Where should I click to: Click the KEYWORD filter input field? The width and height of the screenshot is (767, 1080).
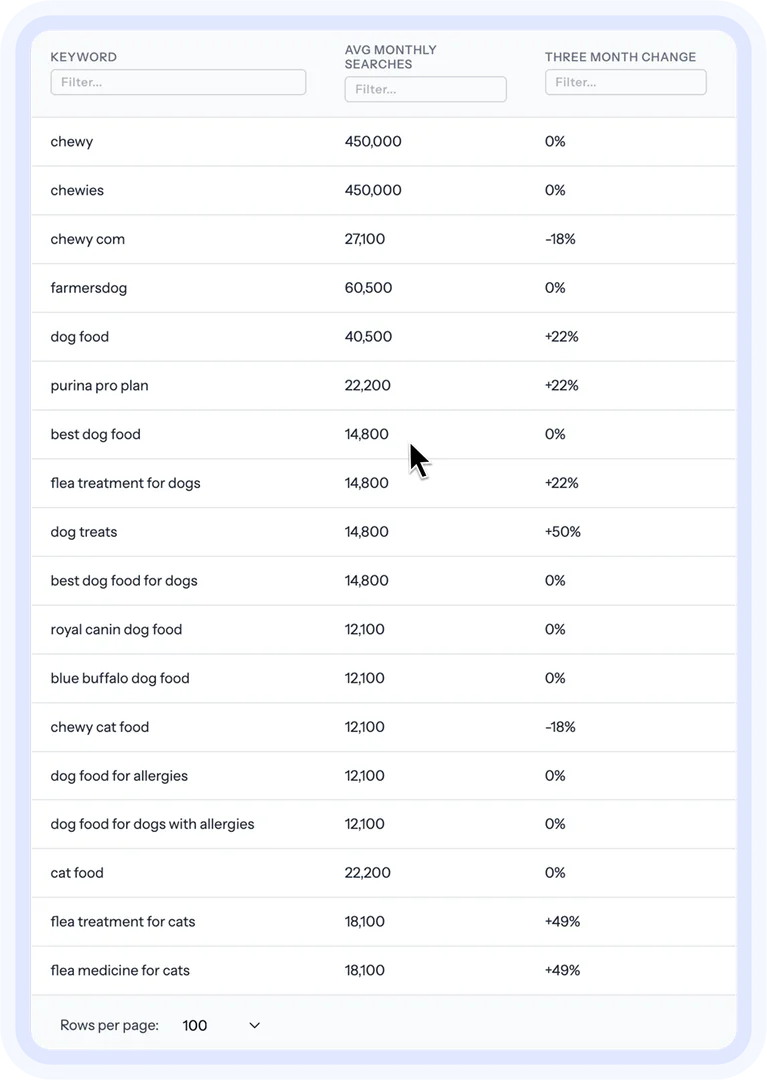[178, 82]
